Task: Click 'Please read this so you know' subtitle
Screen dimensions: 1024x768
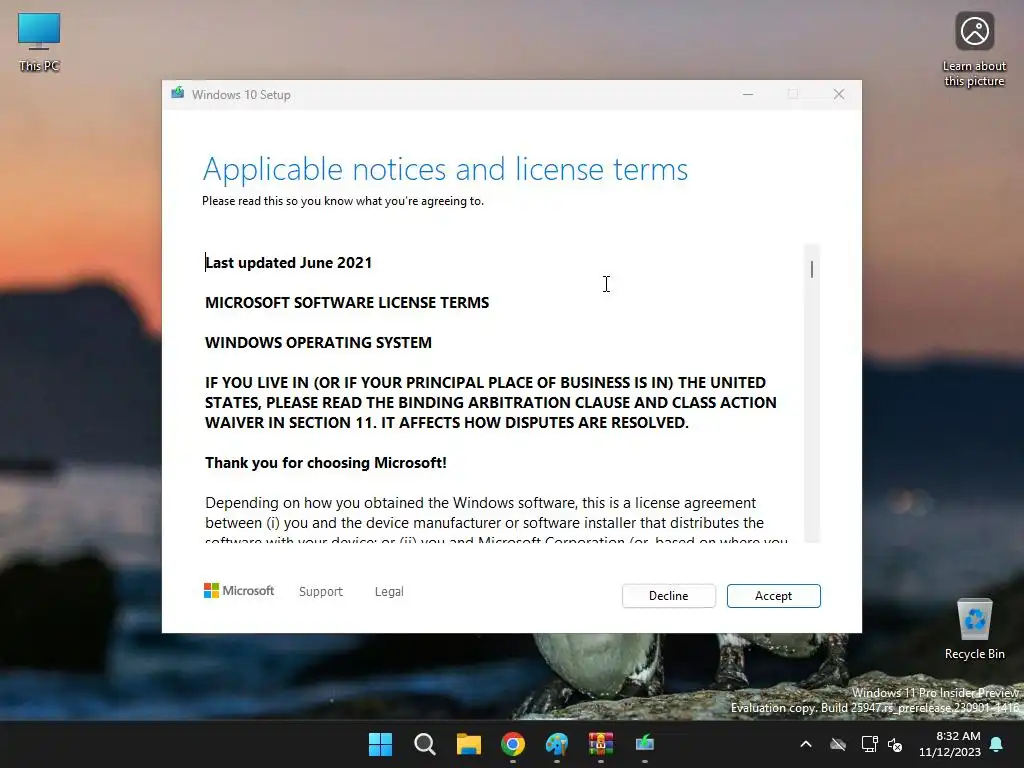Action: tap(343, 201)
